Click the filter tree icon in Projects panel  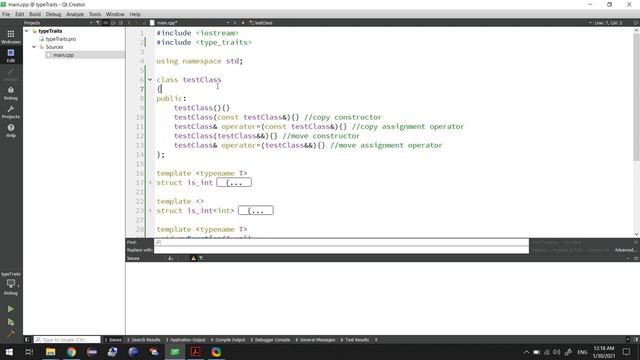(98, 23)
